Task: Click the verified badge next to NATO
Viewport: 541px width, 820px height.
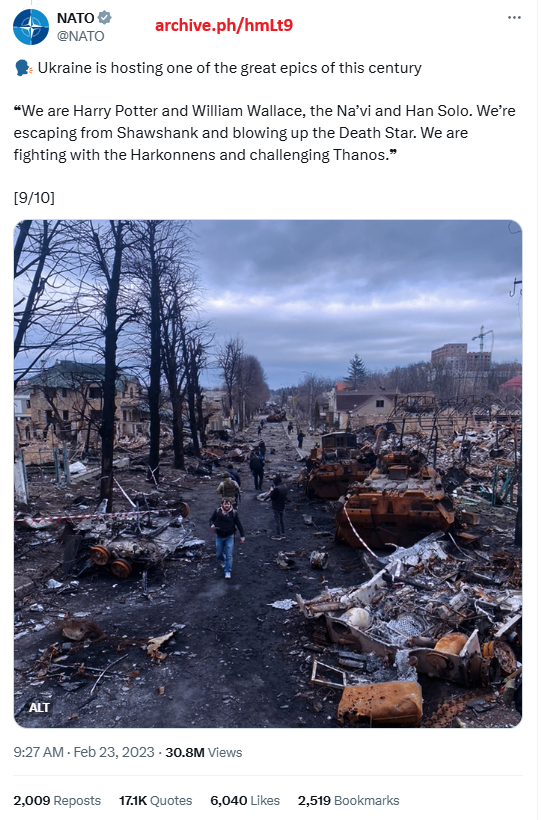Action: [x=105, y=18]
